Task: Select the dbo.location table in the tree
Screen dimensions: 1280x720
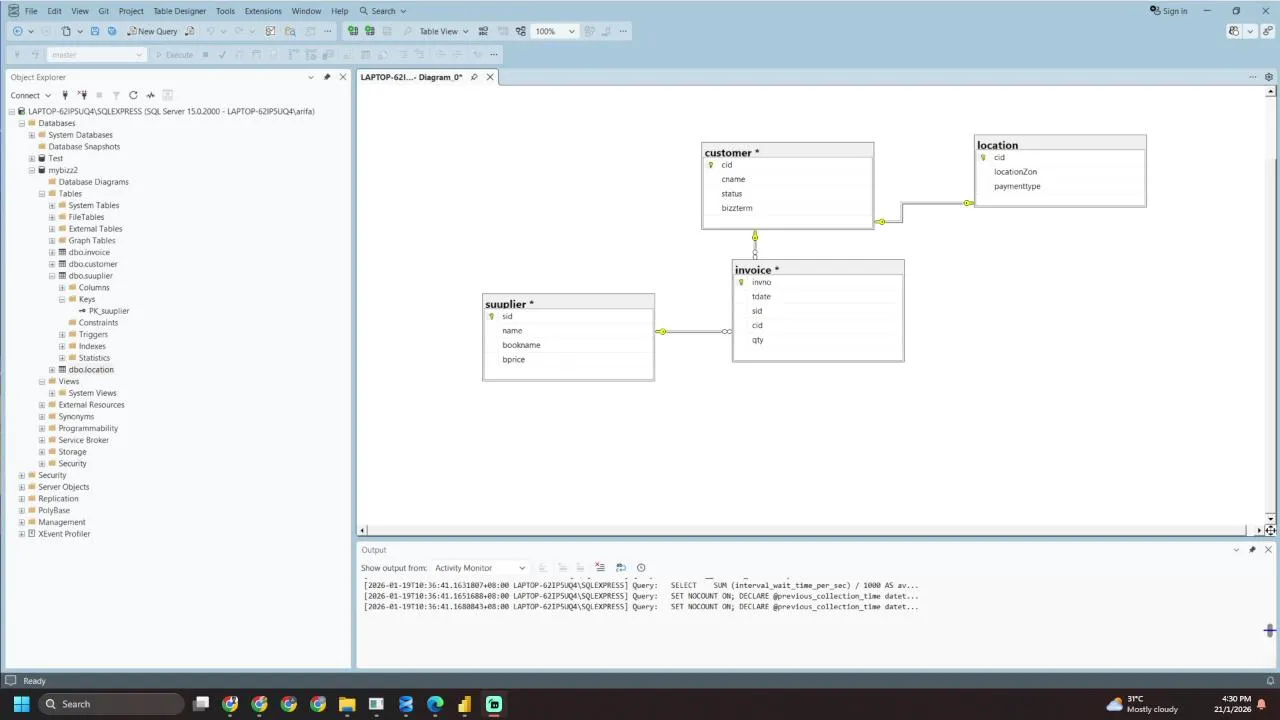Action: coord(91,370)
